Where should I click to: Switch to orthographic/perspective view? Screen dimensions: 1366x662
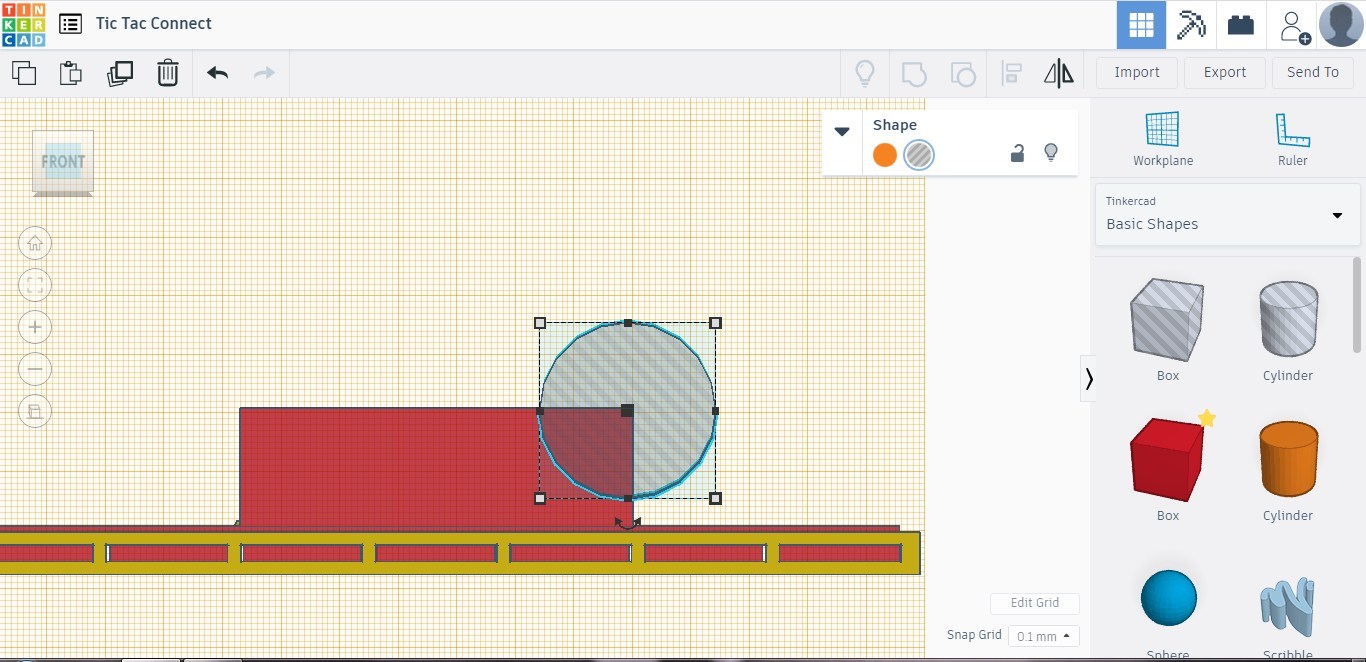coord(35,411)
